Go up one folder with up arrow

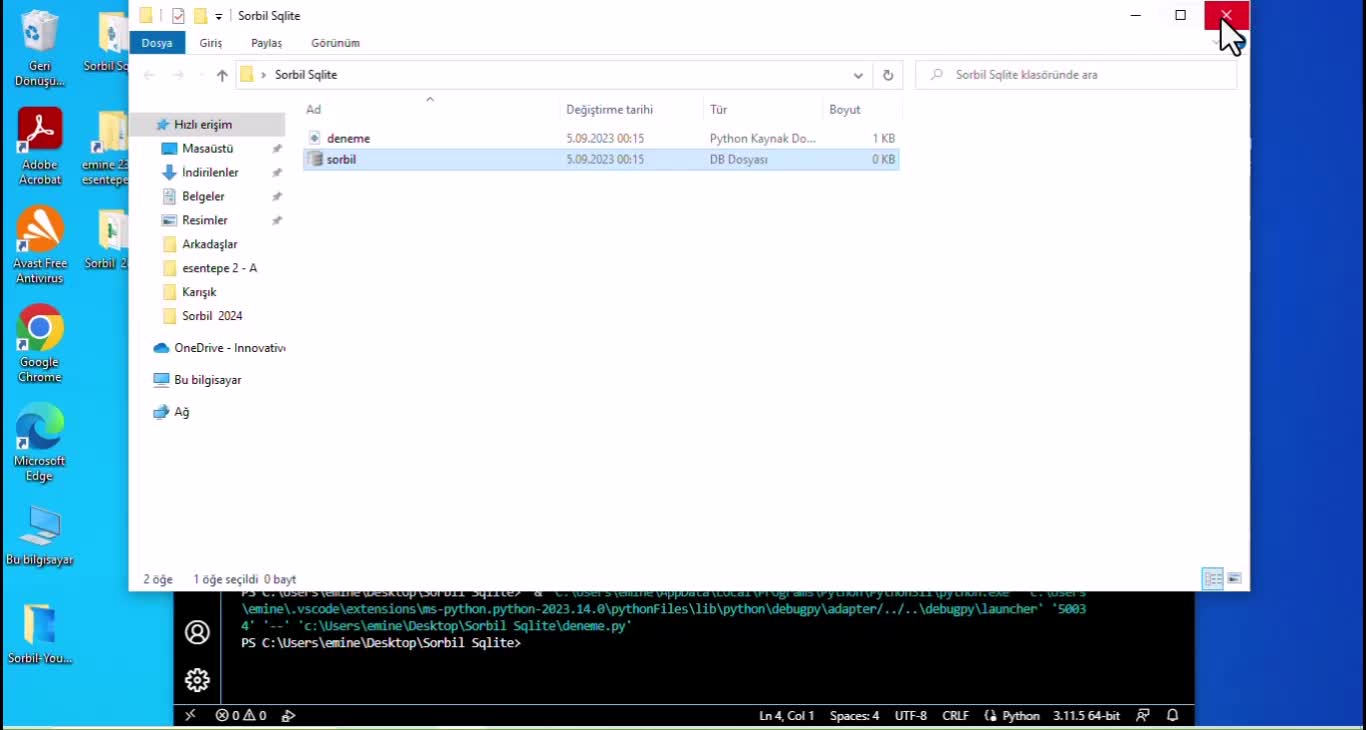point(222,75)
